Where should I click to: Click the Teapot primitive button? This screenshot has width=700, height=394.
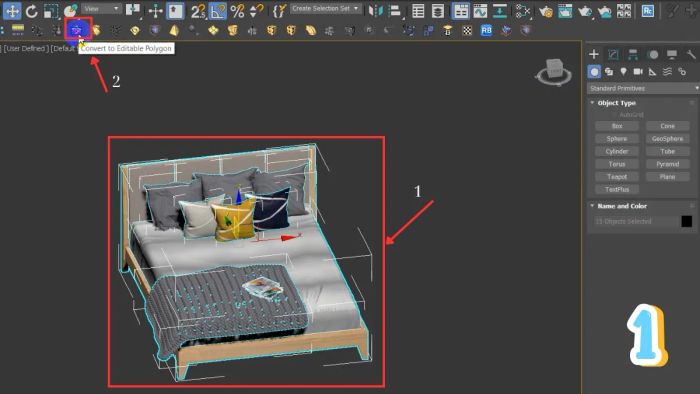click(617, 177)
